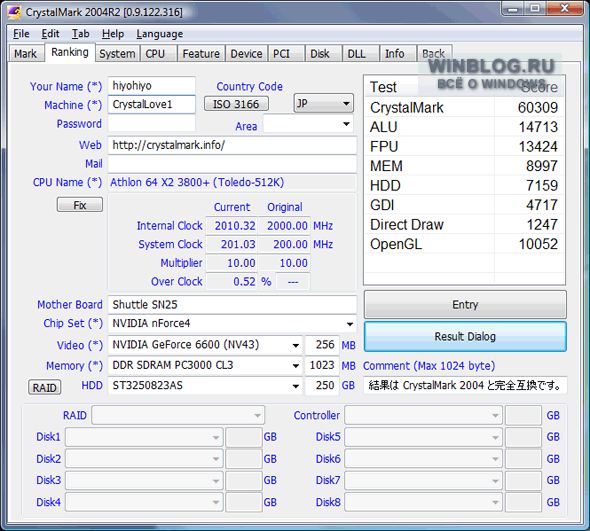Click the Current Internal Clock value 2010.32

tap(231, 226)
